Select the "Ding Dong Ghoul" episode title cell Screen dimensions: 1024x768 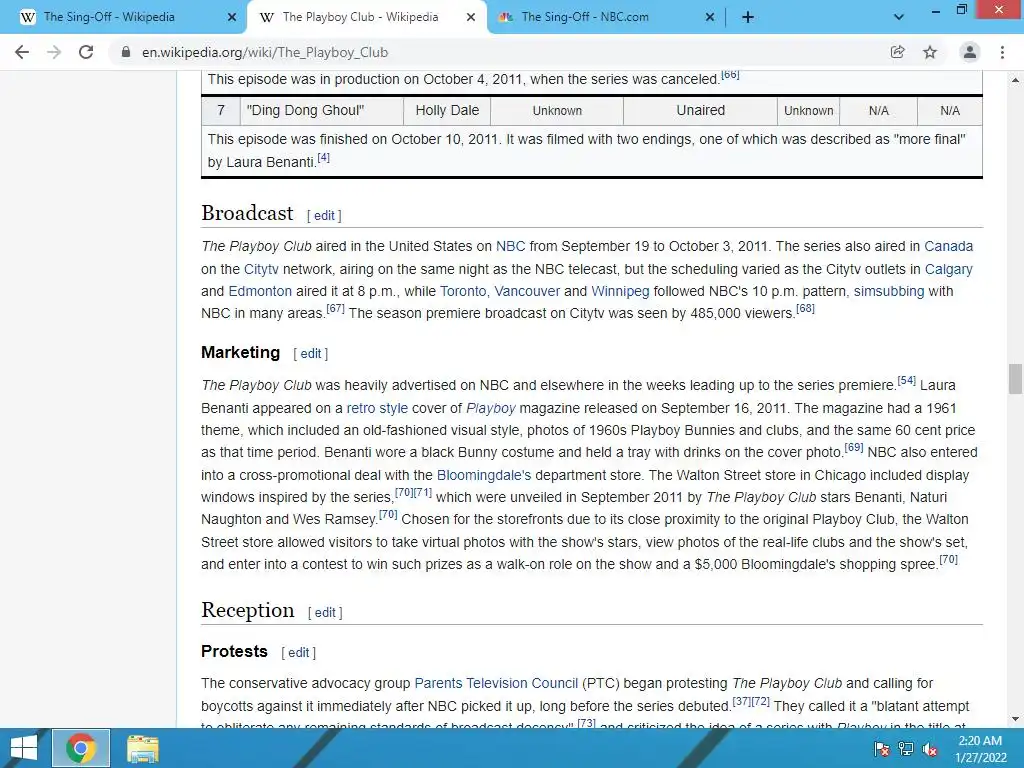click(322, 110)
